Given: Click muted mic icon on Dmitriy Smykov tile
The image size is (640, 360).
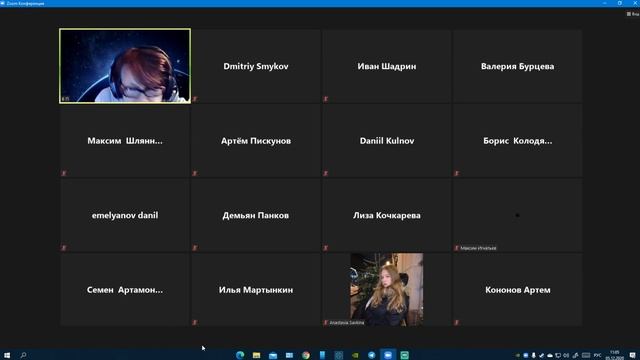Looking at the screenshot, I should (x=195, y=99).
